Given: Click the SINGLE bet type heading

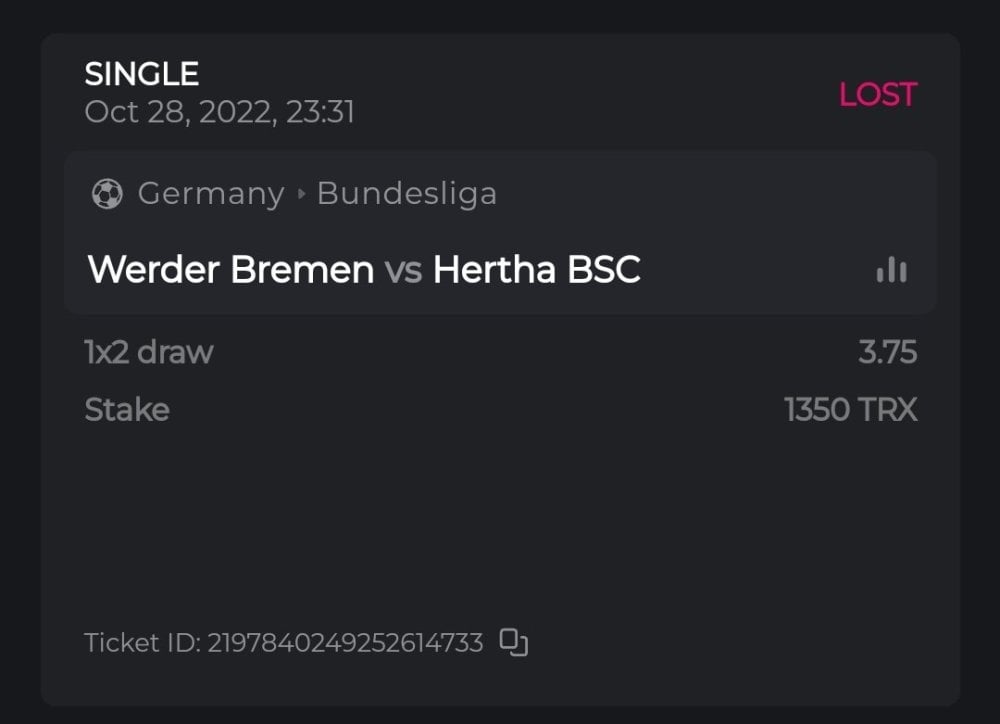Looking at the screenshot, I should tap(142, 74).
